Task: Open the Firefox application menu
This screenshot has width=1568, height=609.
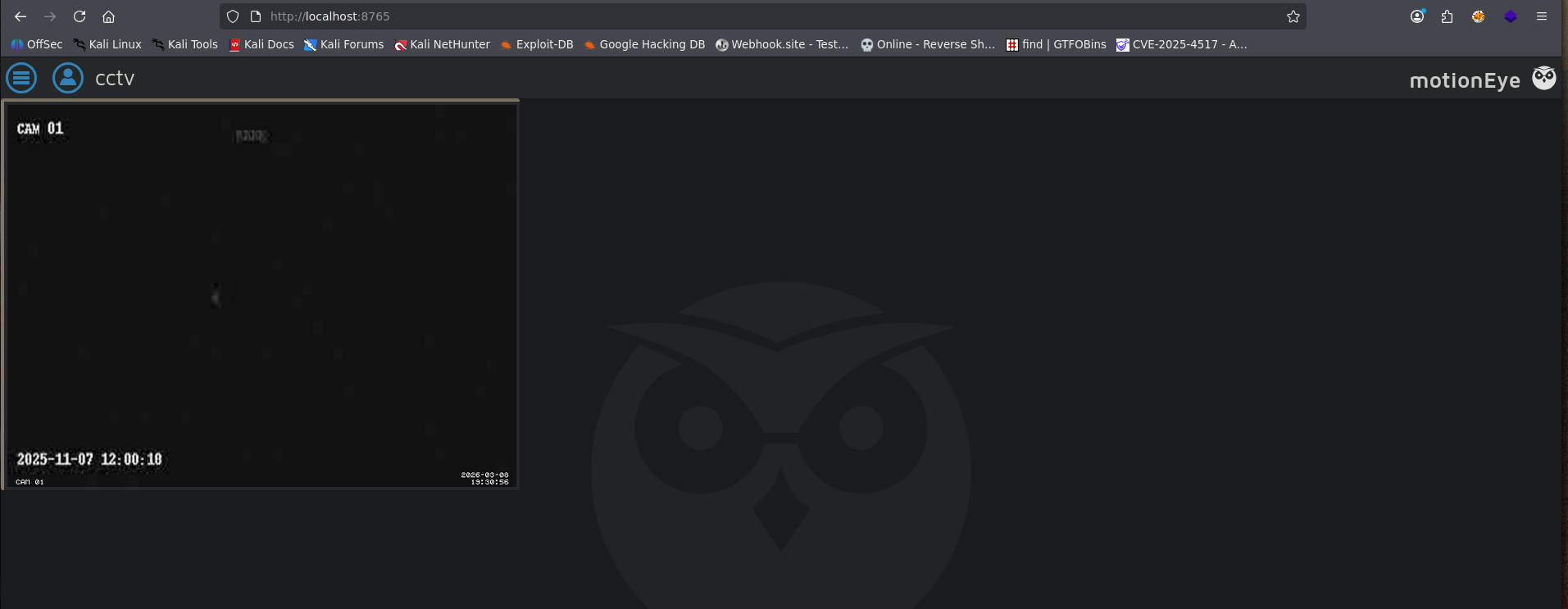Action: coord(1542,16)
